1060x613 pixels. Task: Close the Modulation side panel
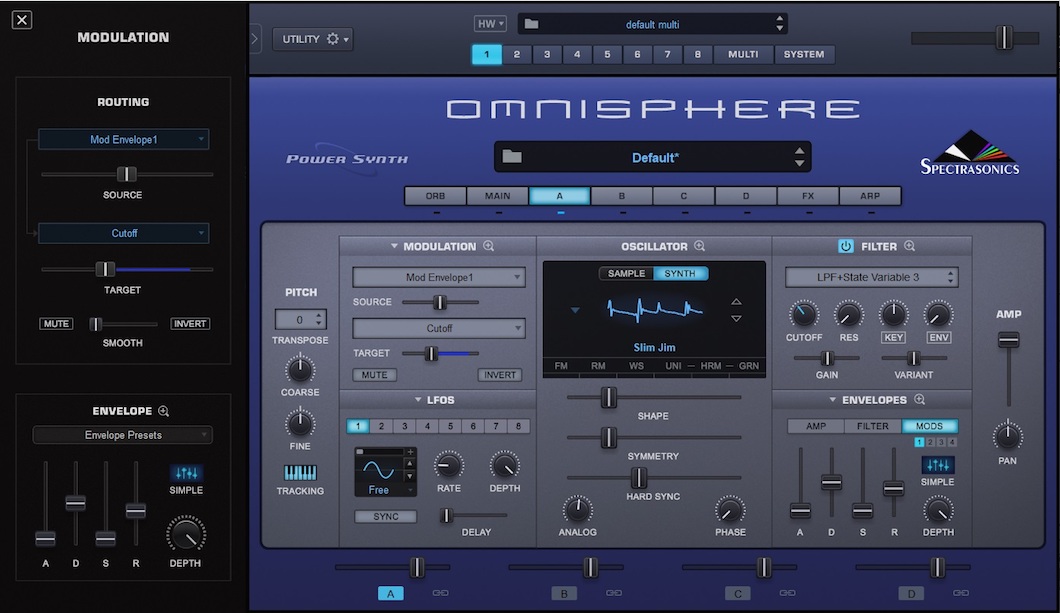point(22,20)
